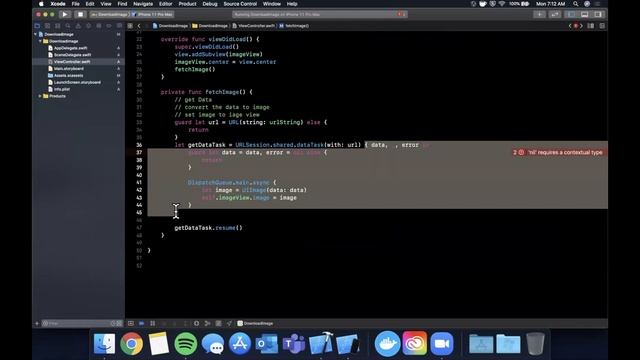Jump to the next issue arrow
The height and width of the screenshot is (360, 640).
click(x=581, y=26)
